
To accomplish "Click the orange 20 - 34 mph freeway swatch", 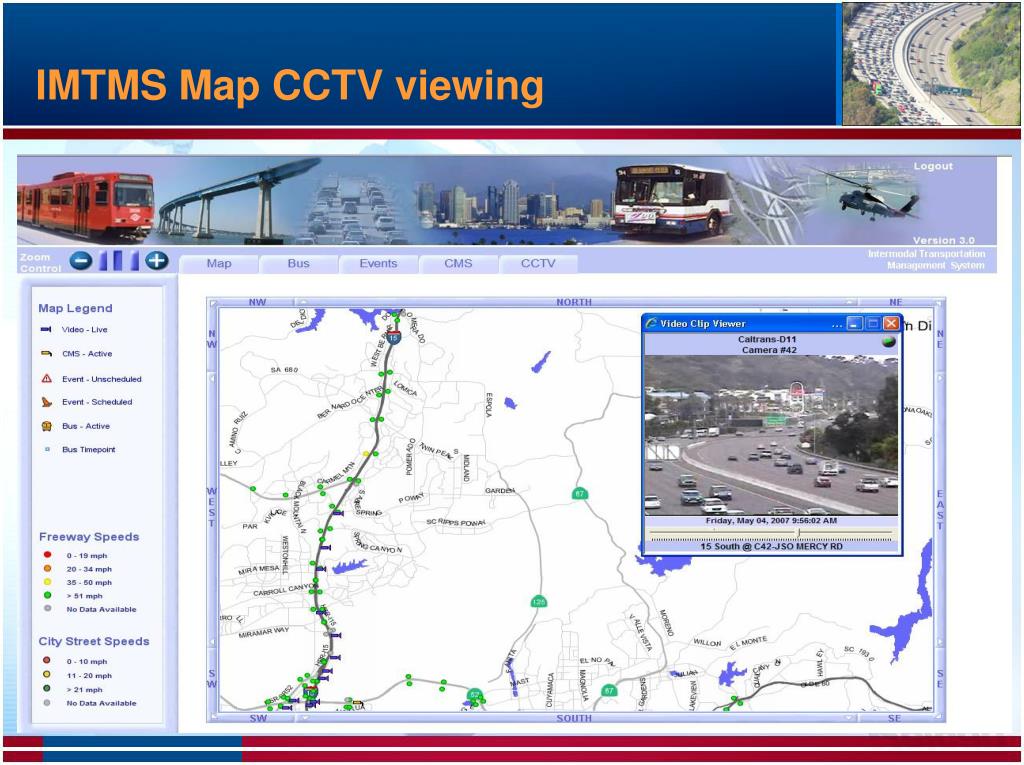I will pyautogui.click(x=47, y=568).
